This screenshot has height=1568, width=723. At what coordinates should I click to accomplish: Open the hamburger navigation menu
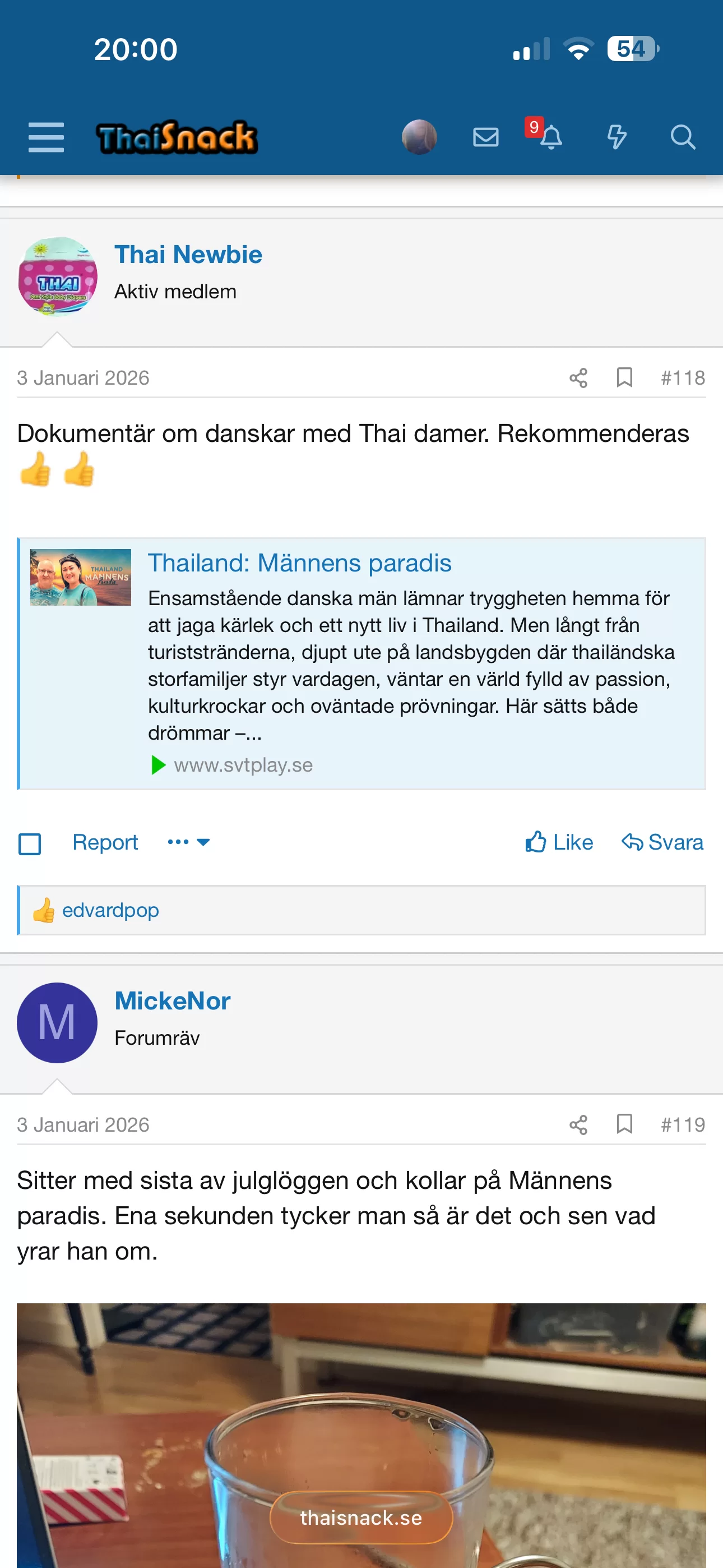47,137
